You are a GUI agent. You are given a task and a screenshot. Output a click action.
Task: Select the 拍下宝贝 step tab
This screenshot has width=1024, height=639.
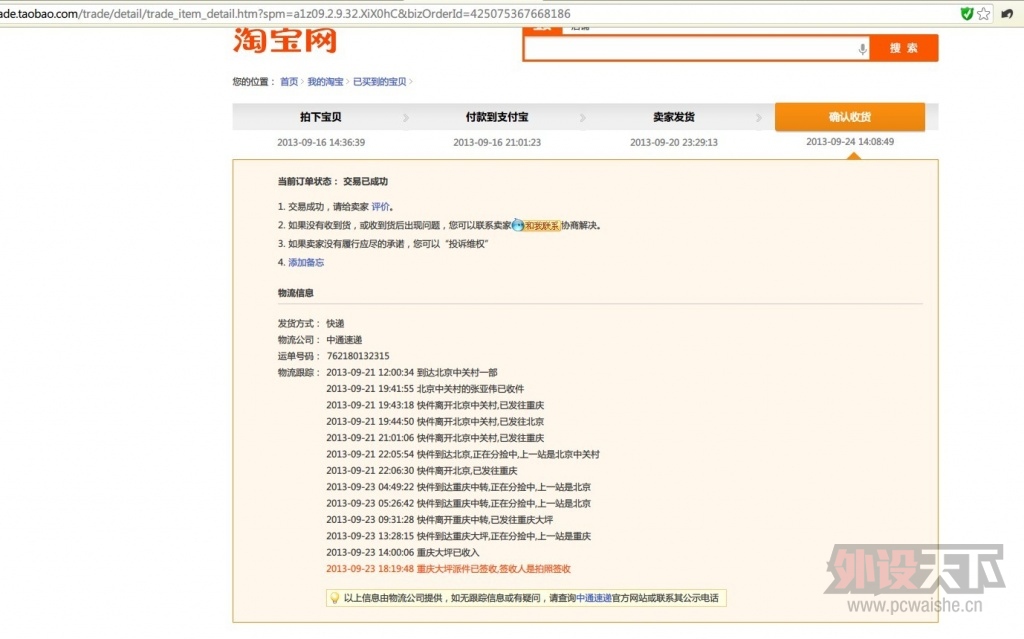tap(321, 117)
